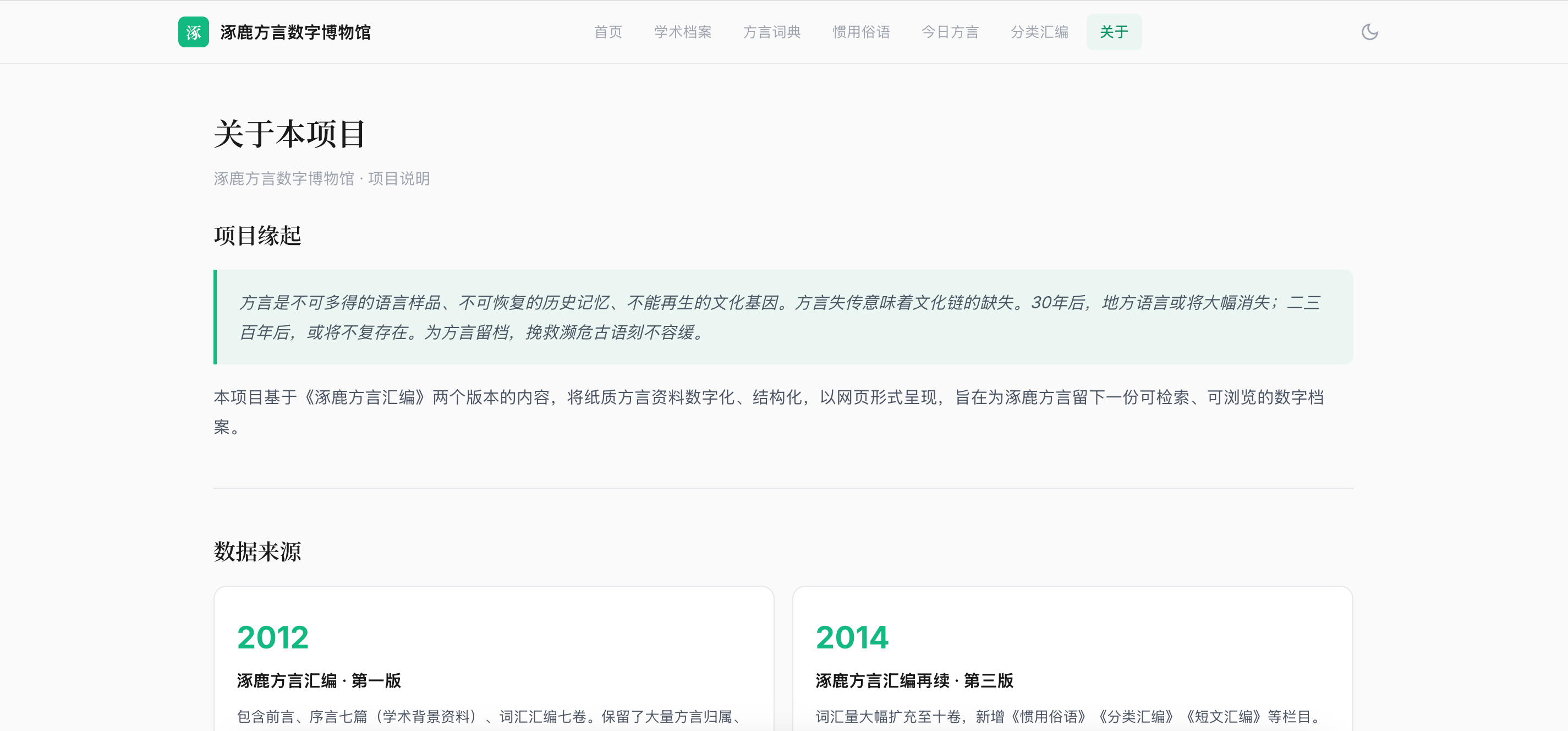Screen dimensions: 1568x731
Task: Open the 2012 source card
Action: tap(494, 659)
